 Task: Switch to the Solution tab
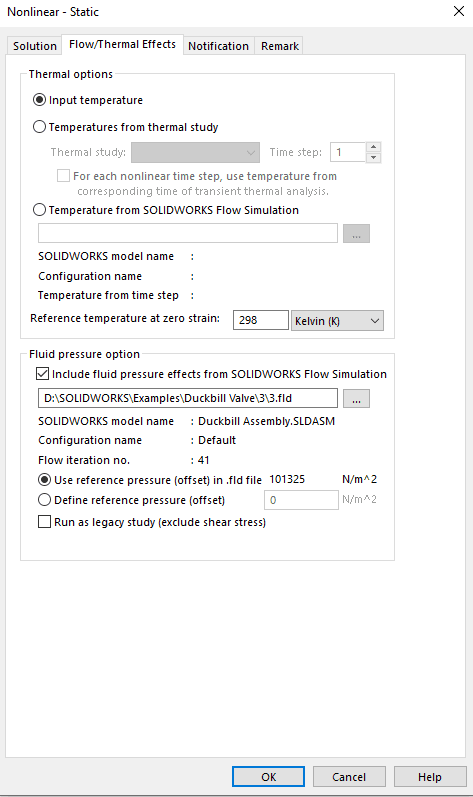coord(35,46)
